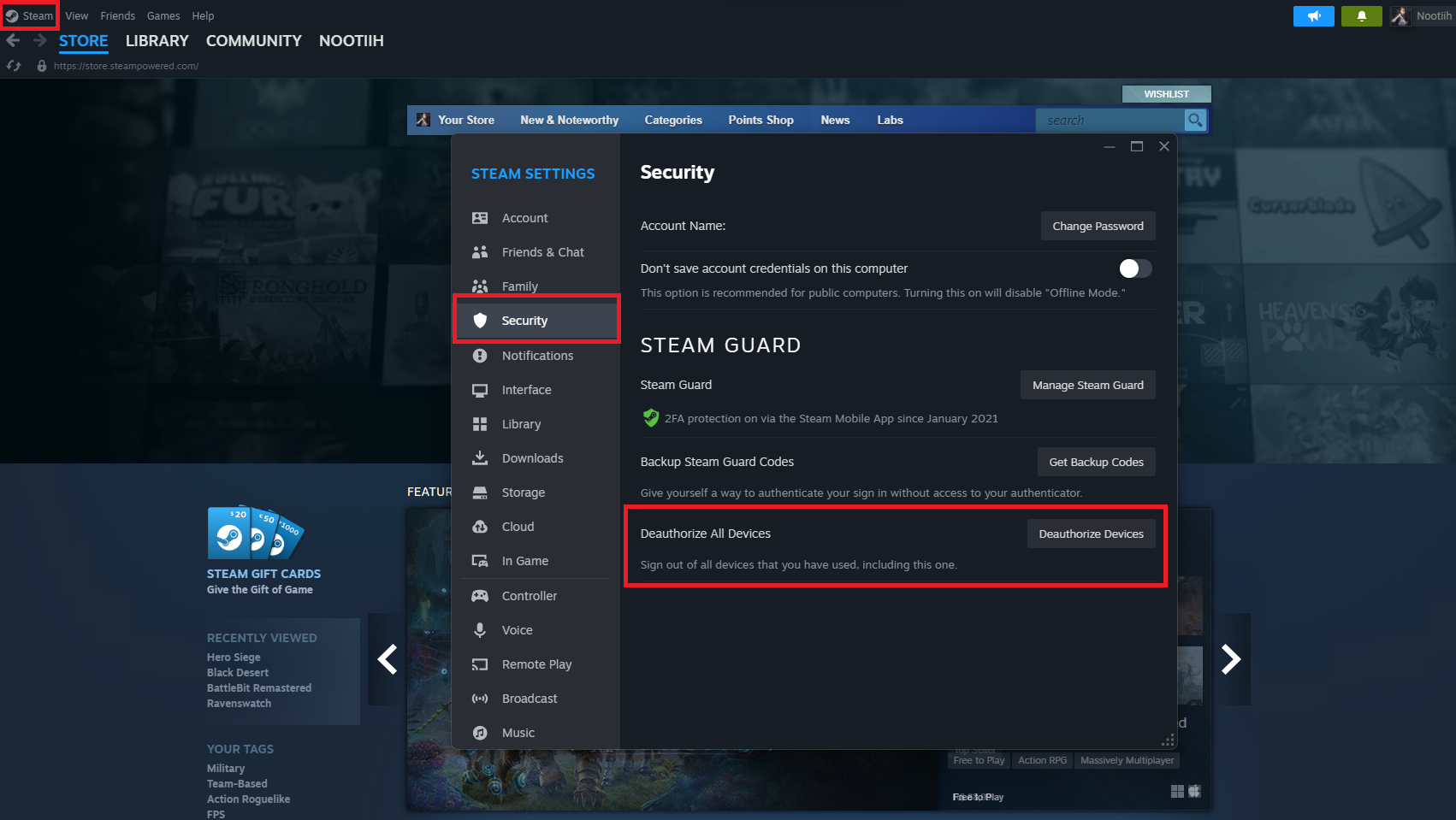1456x820 pixels.
Task: Click the store search input field
Action: 1110,121
